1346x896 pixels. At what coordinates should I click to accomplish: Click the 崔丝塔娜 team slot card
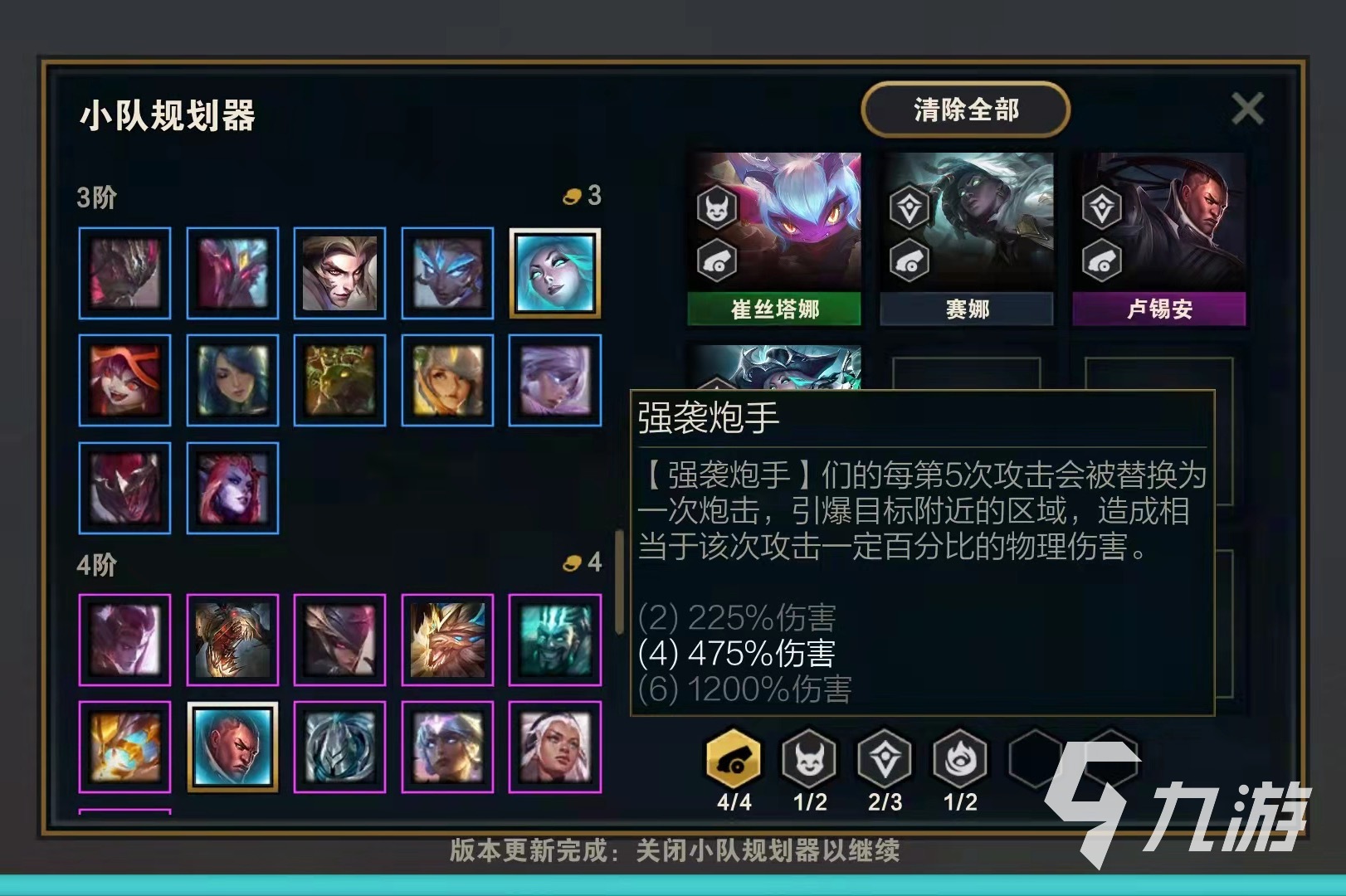coord(774,239)
